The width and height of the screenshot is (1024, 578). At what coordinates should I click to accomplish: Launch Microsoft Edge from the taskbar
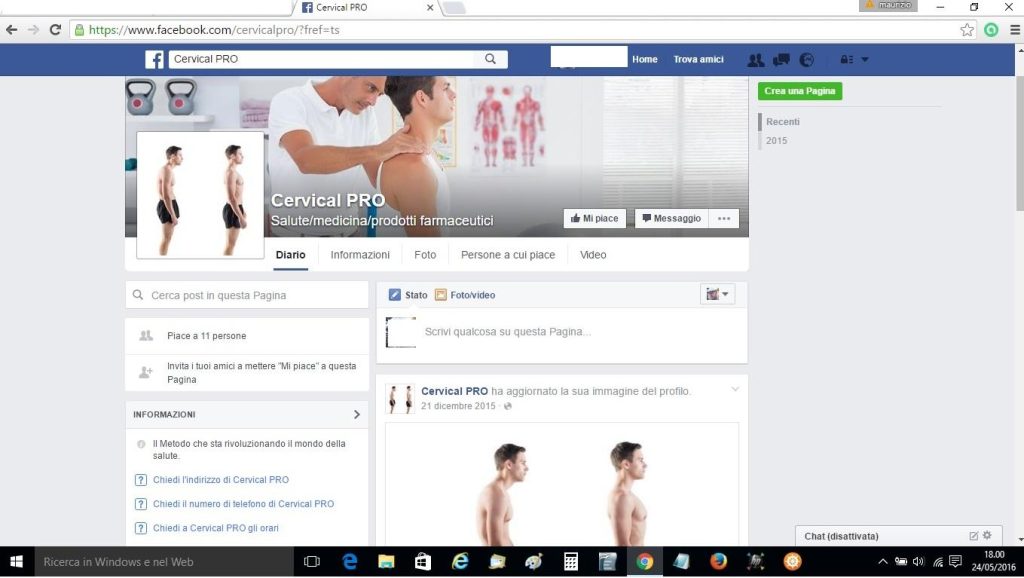pyautogui.click(x=350, y=562)
